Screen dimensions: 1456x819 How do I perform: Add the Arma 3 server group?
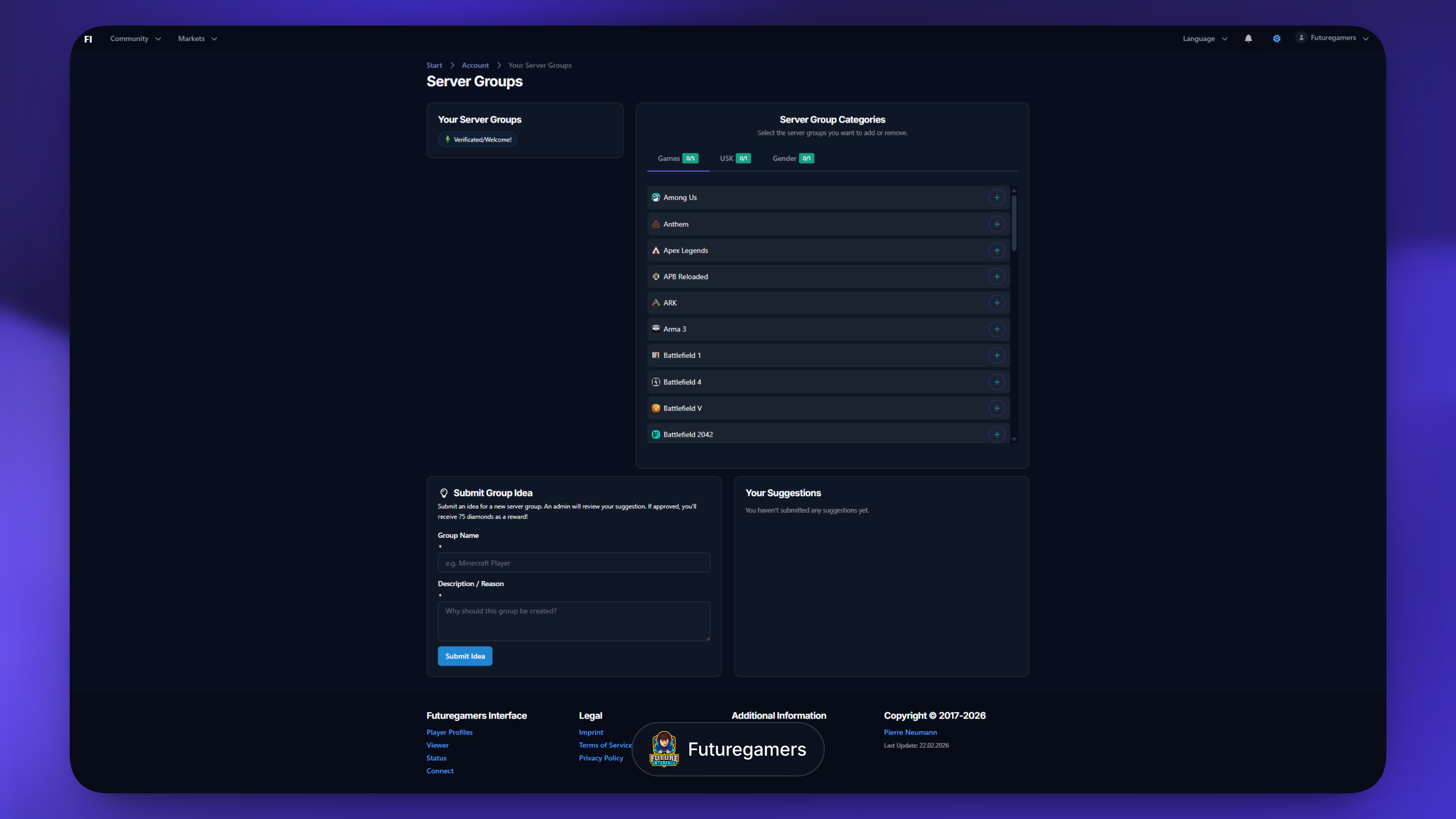point(997,329)
